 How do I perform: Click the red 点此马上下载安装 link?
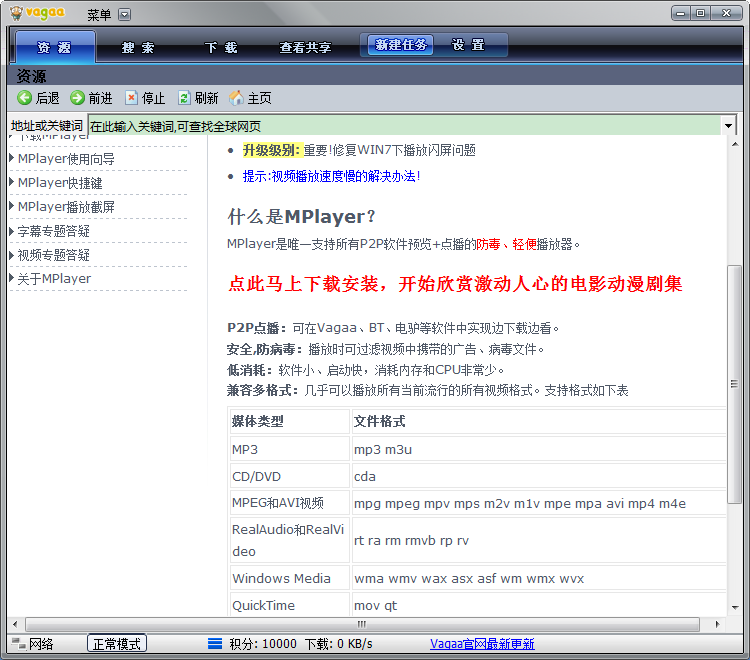(455, 284)
